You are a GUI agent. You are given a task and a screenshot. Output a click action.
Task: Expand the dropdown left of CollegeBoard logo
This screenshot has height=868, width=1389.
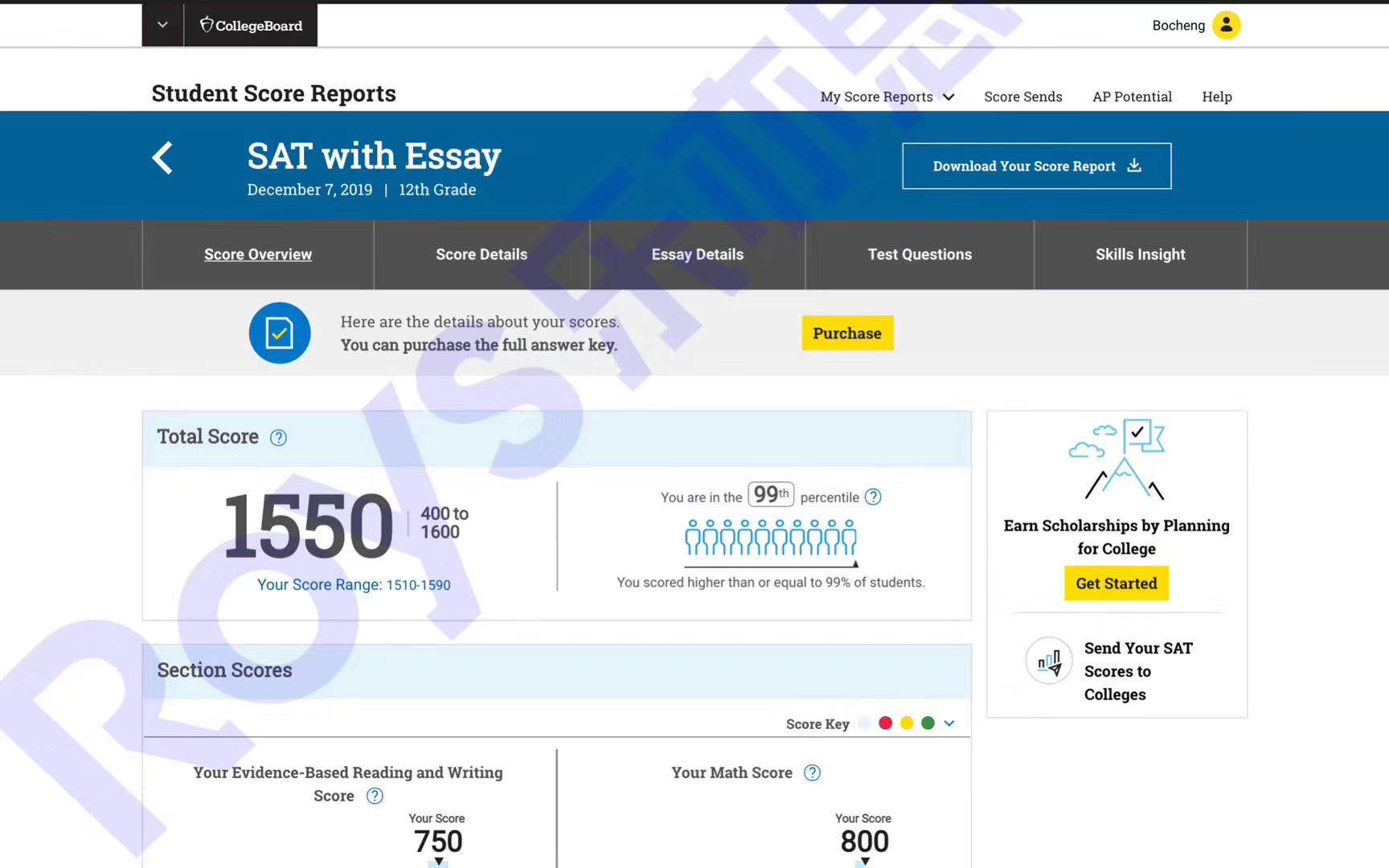point(162,25)
